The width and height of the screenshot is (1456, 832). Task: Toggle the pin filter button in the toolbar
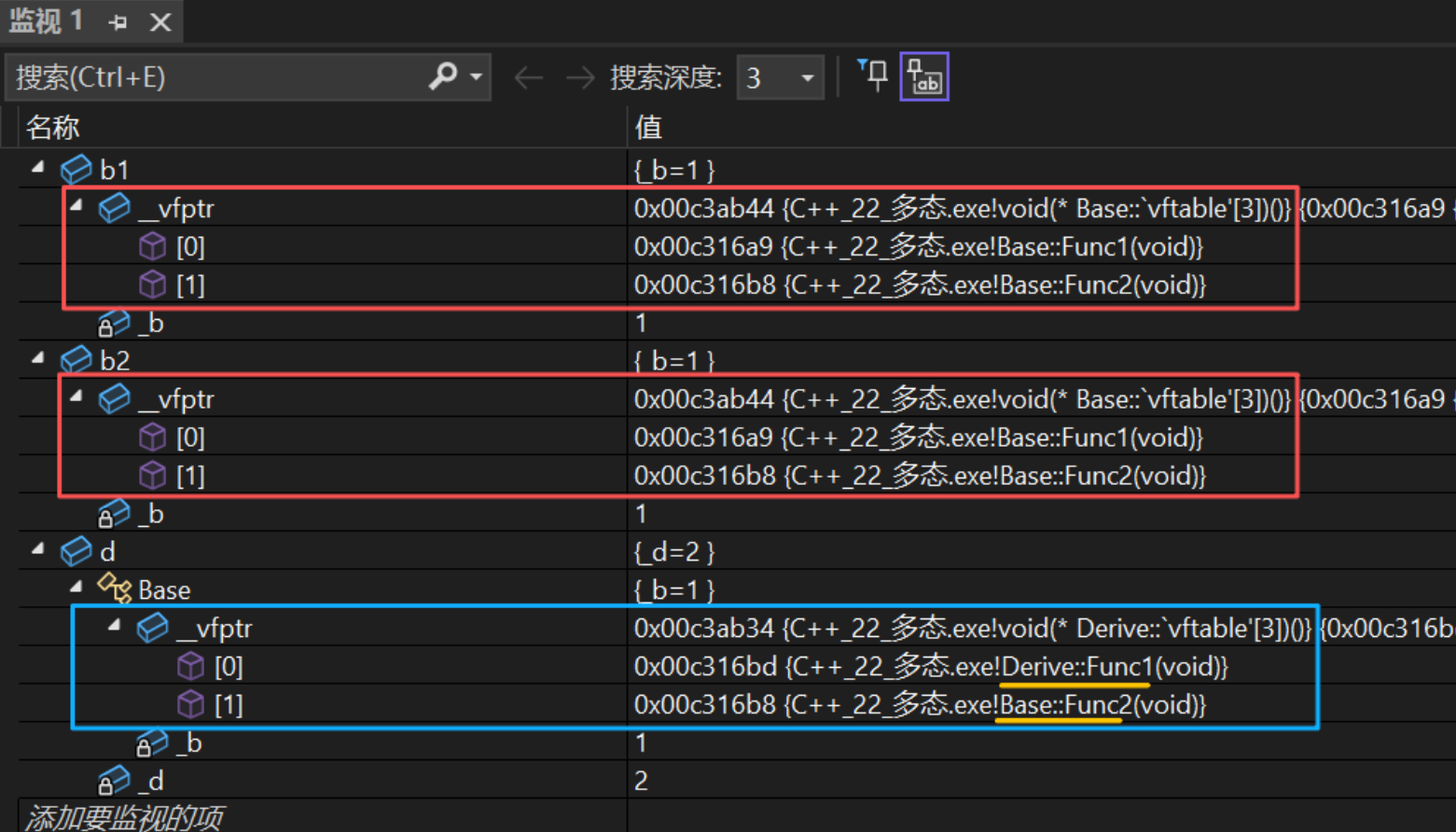pos(872,76)
